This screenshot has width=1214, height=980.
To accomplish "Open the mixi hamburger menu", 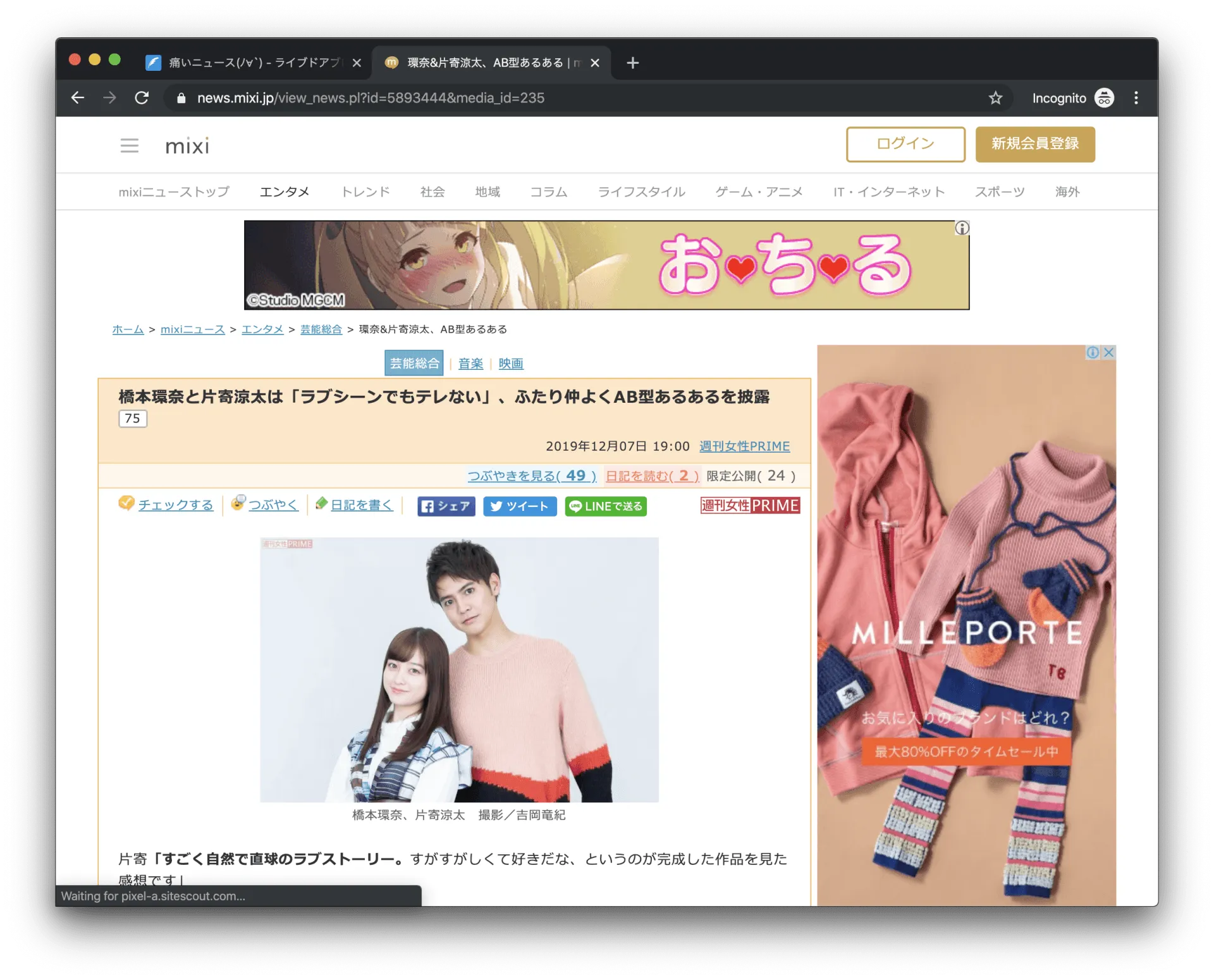I will tap(129, 146).
